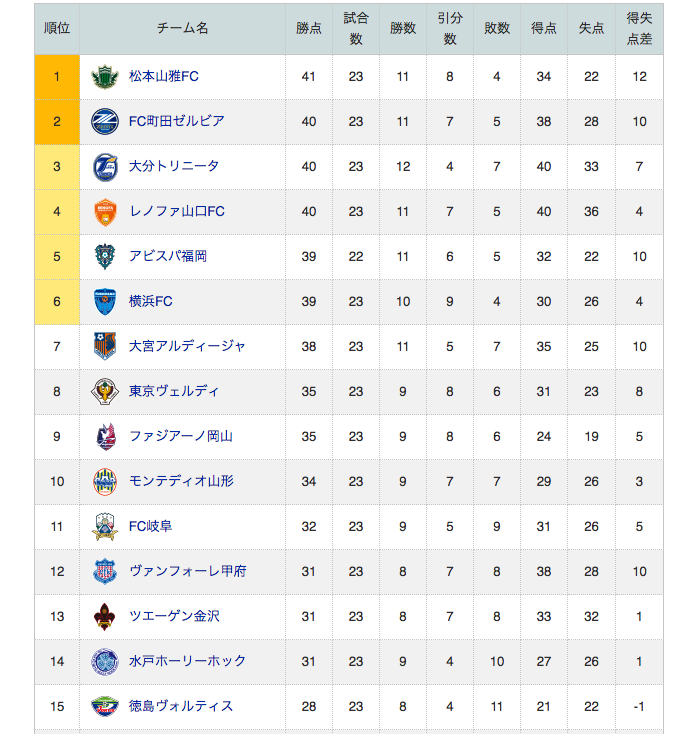Open the FC町田ゼルビア team link
The width and height of the screenshot is (682, 734).
click(x=176, y=121)
